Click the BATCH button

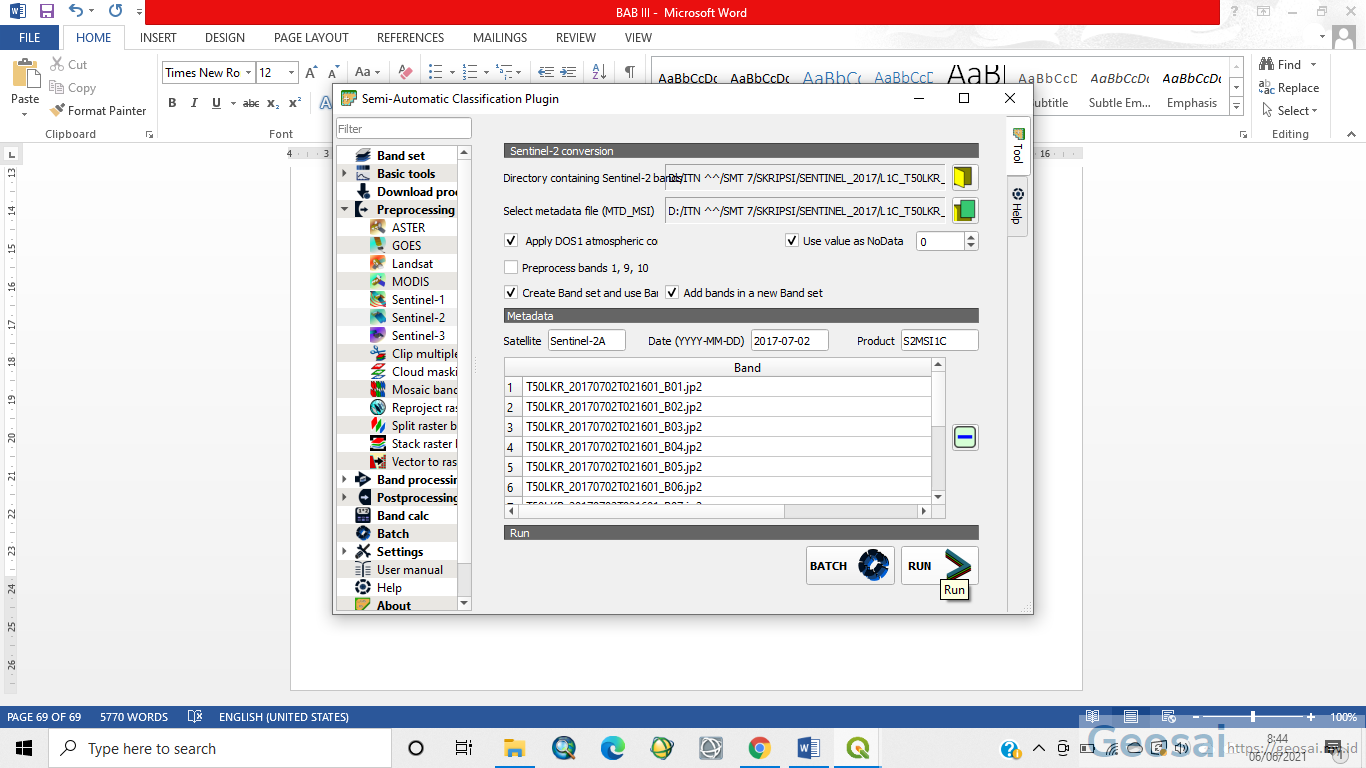850,566
